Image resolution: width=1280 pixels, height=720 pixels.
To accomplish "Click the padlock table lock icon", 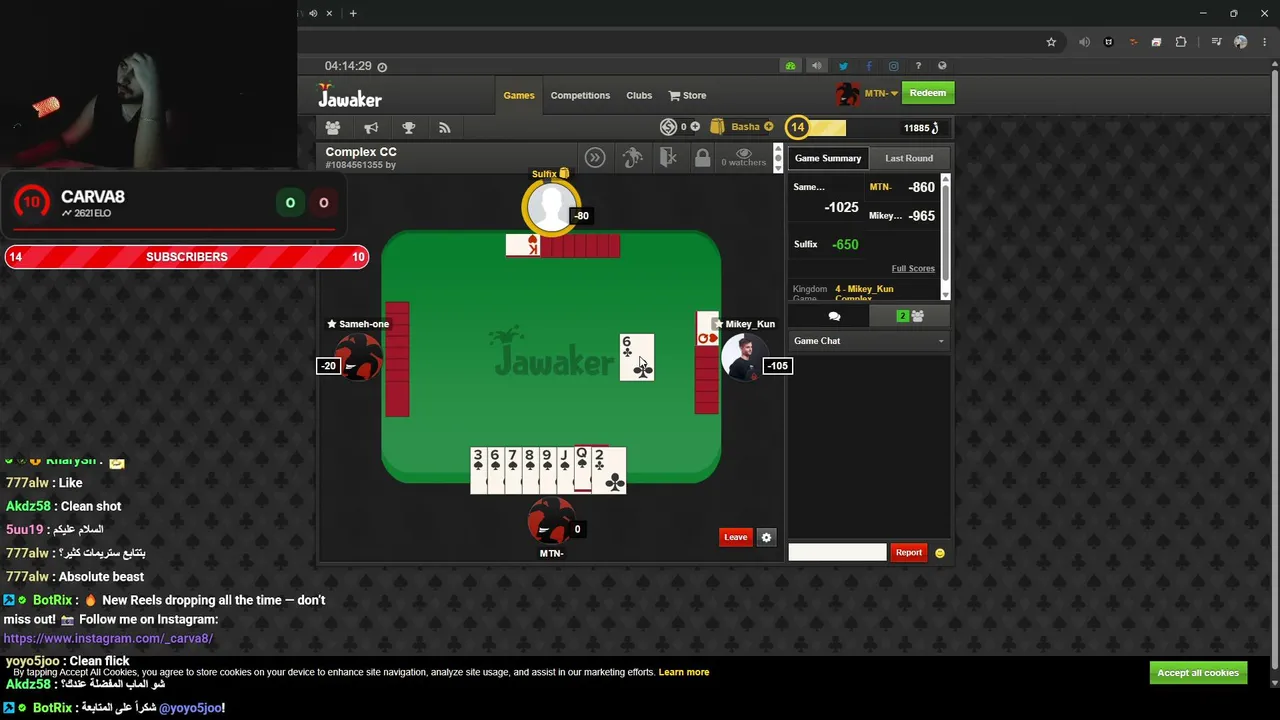I will [702, 158].
